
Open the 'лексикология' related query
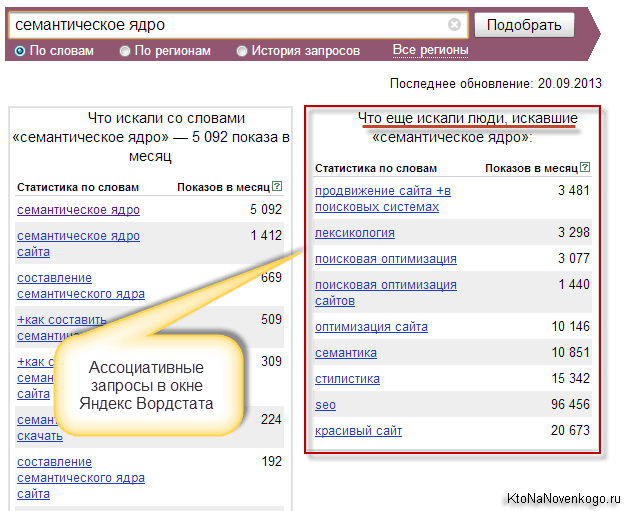coord(355,233)
